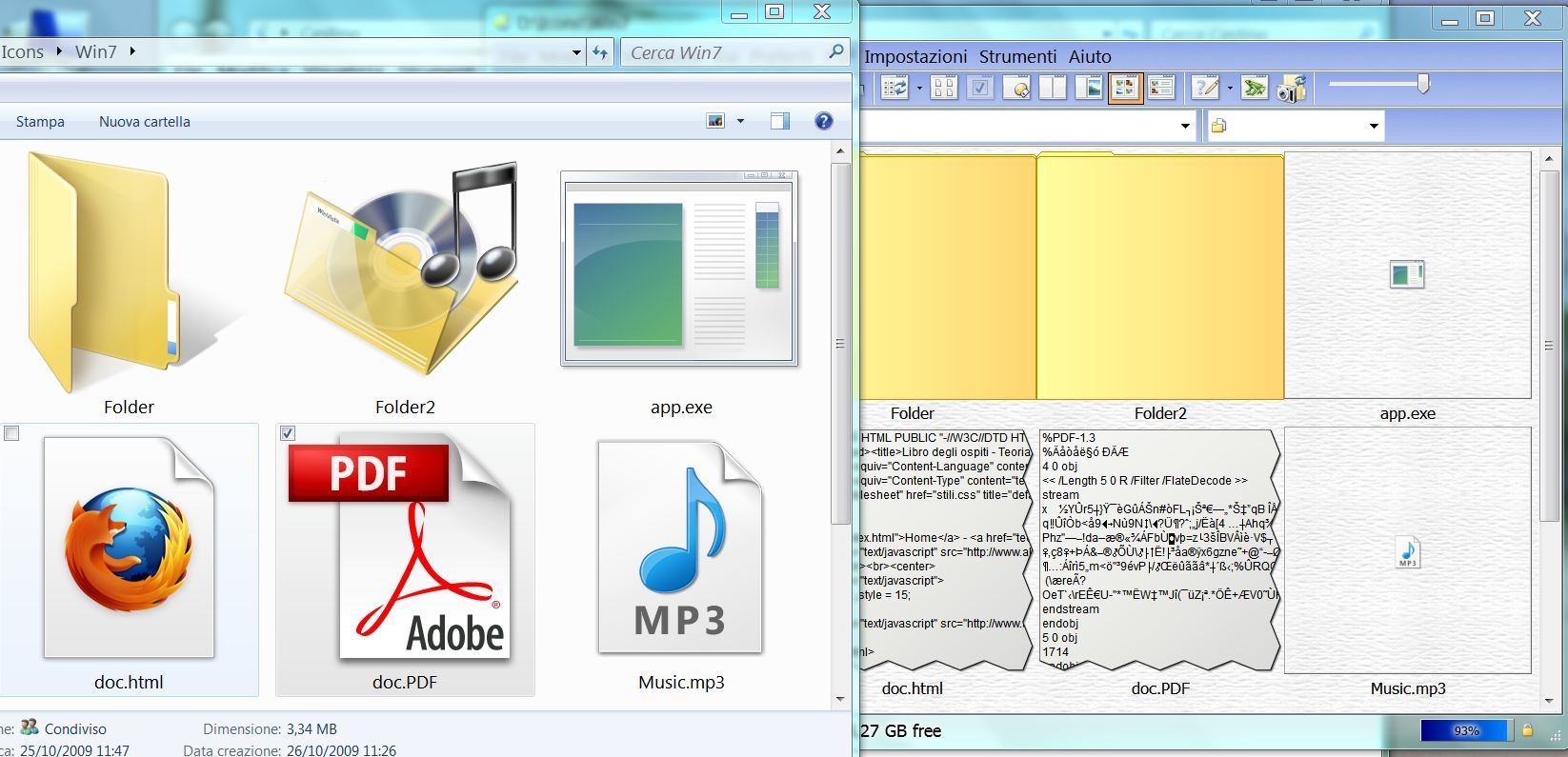
Task: Open the Aiuto menu
Action: [x=1090, y=56]
